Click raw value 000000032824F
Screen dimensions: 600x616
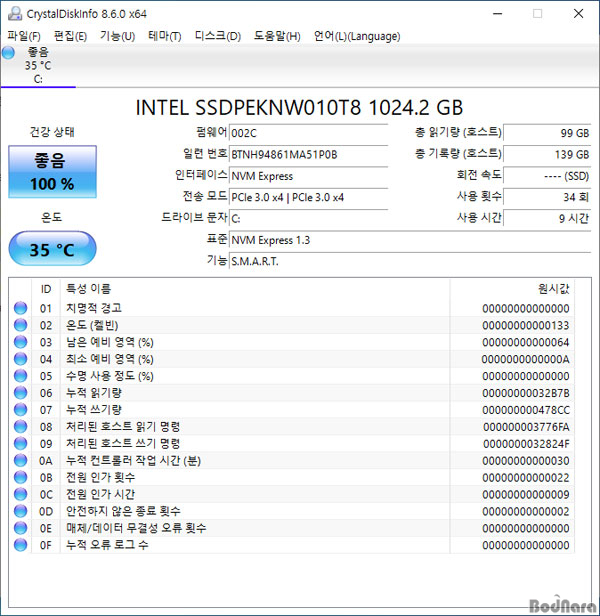coord(526,444)
